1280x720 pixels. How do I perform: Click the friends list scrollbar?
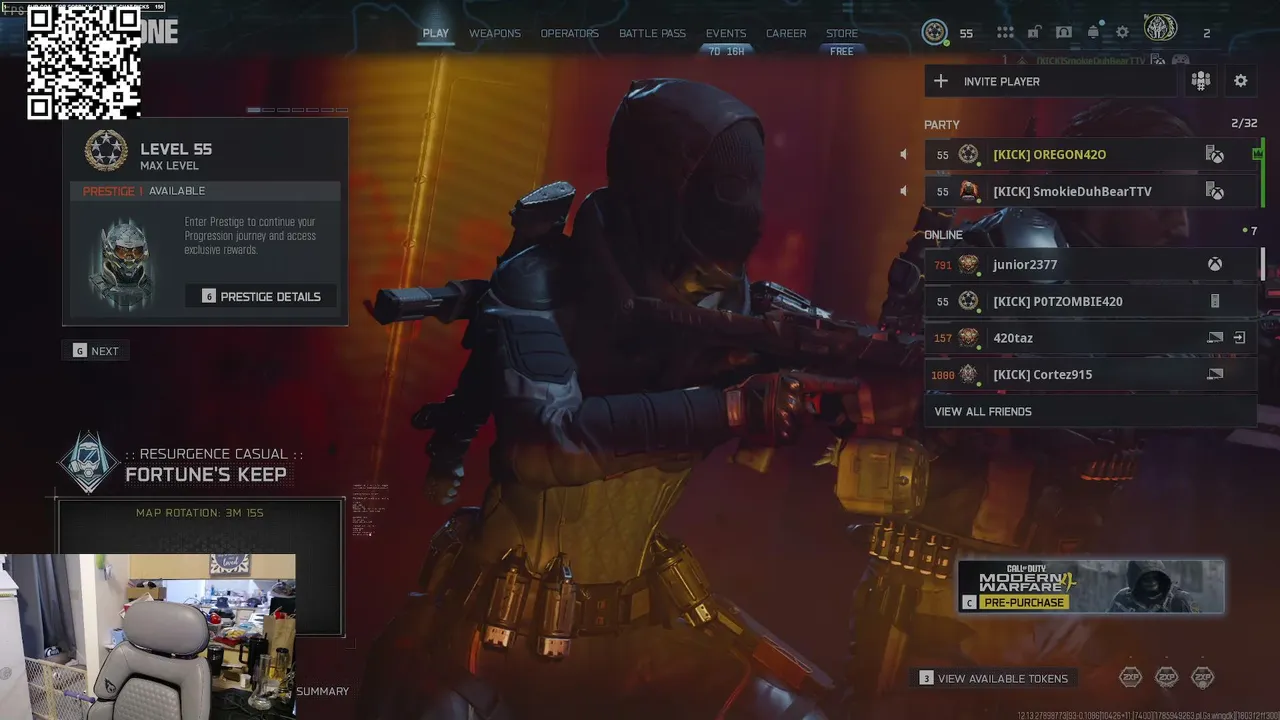point(1263,264)
